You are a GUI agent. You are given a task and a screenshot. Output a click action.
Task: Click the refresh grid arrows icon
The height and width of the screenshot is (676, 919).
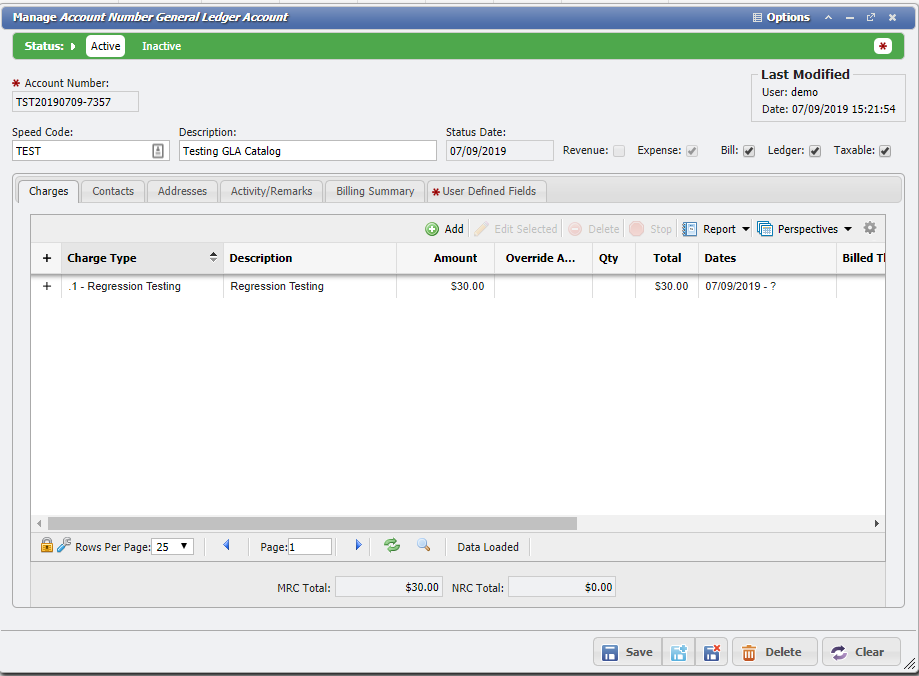(392, 546)
